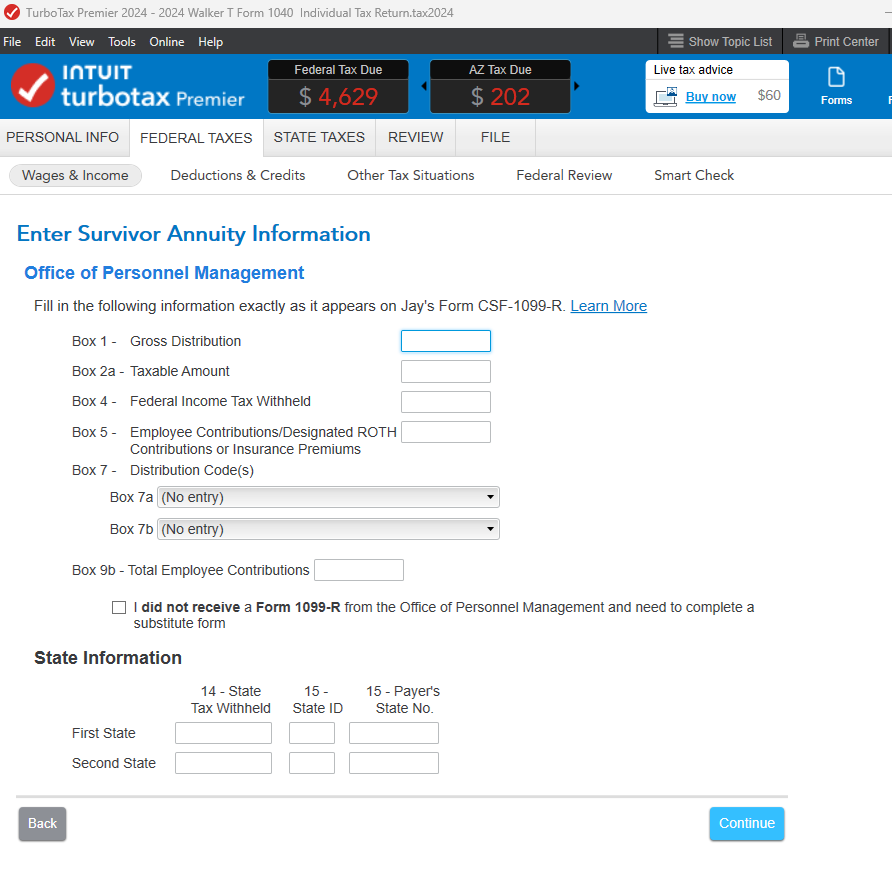Click the Second State ID field

312,763
